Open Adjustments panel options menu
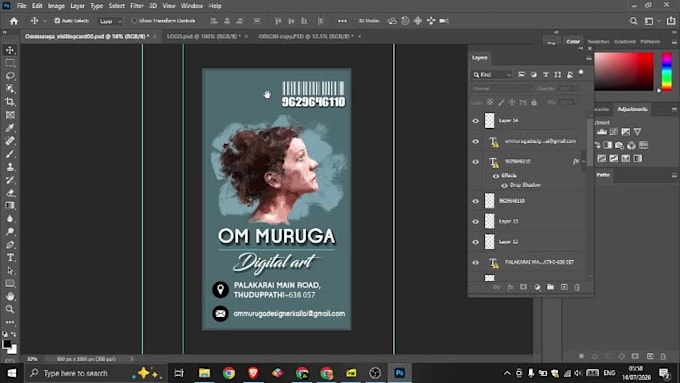The width and height of the screenshot is (680, 383). (674, 109)
